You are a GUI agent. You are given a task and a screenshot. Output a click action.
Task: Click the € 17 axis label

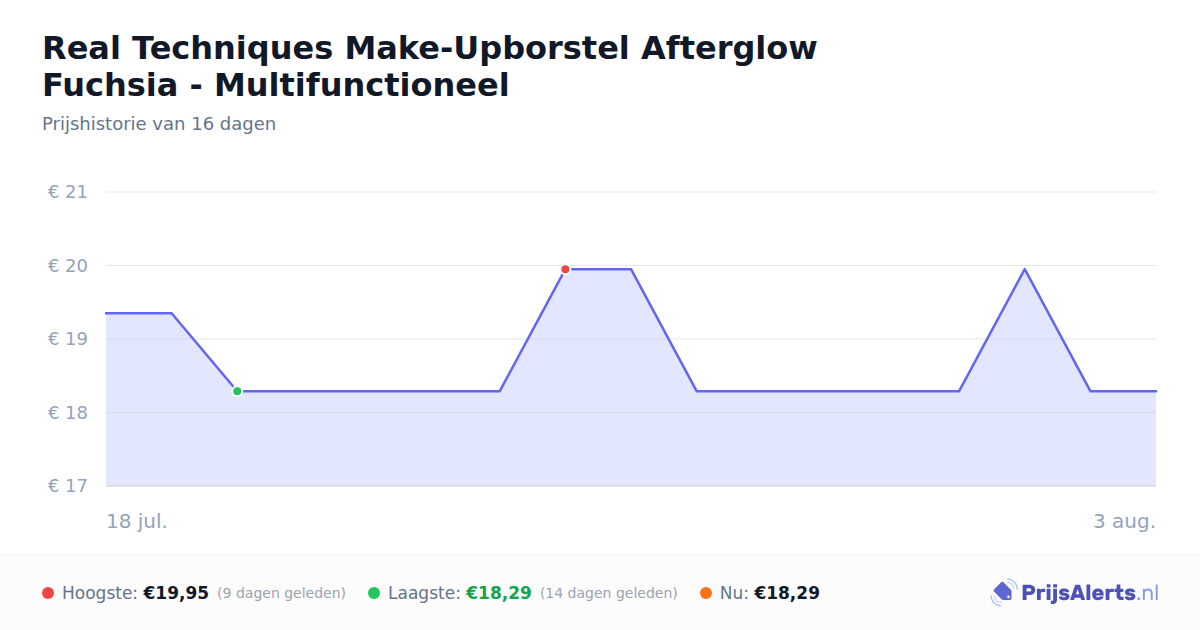point(68,486)
